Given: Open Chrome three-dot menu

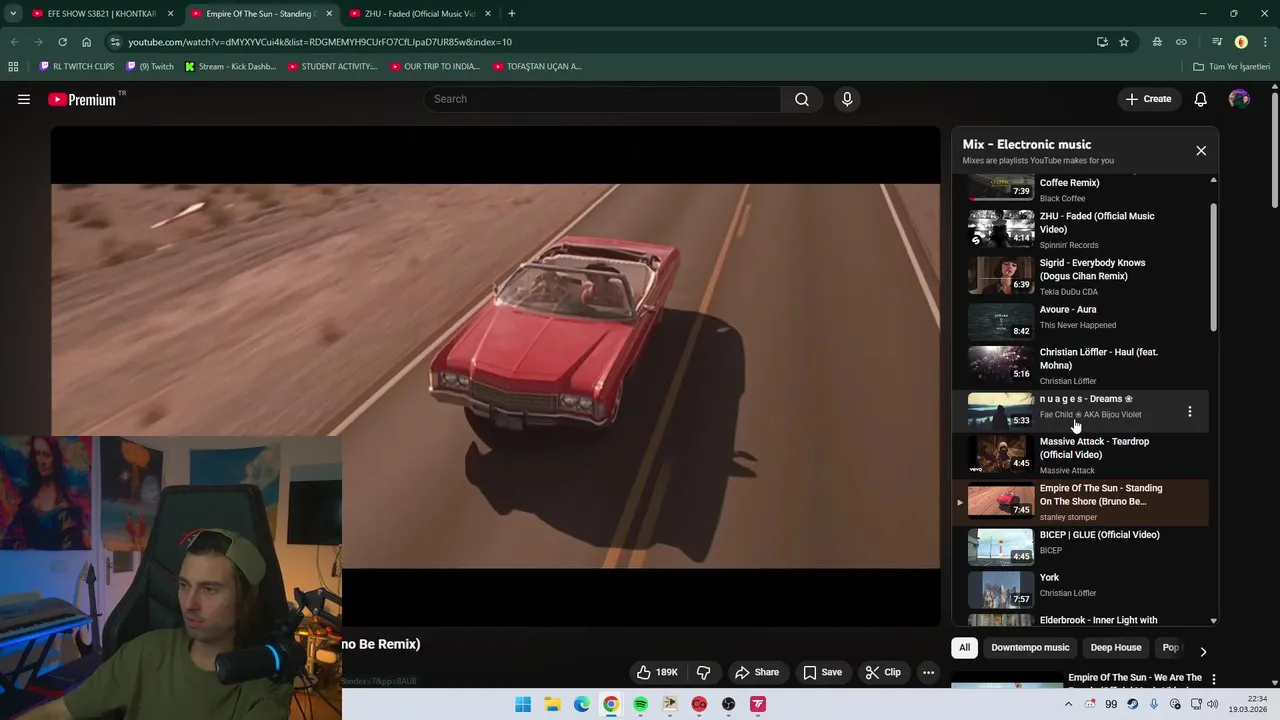Looking at the screenshot, I should pyautogui.click(x=1265, y=42).
